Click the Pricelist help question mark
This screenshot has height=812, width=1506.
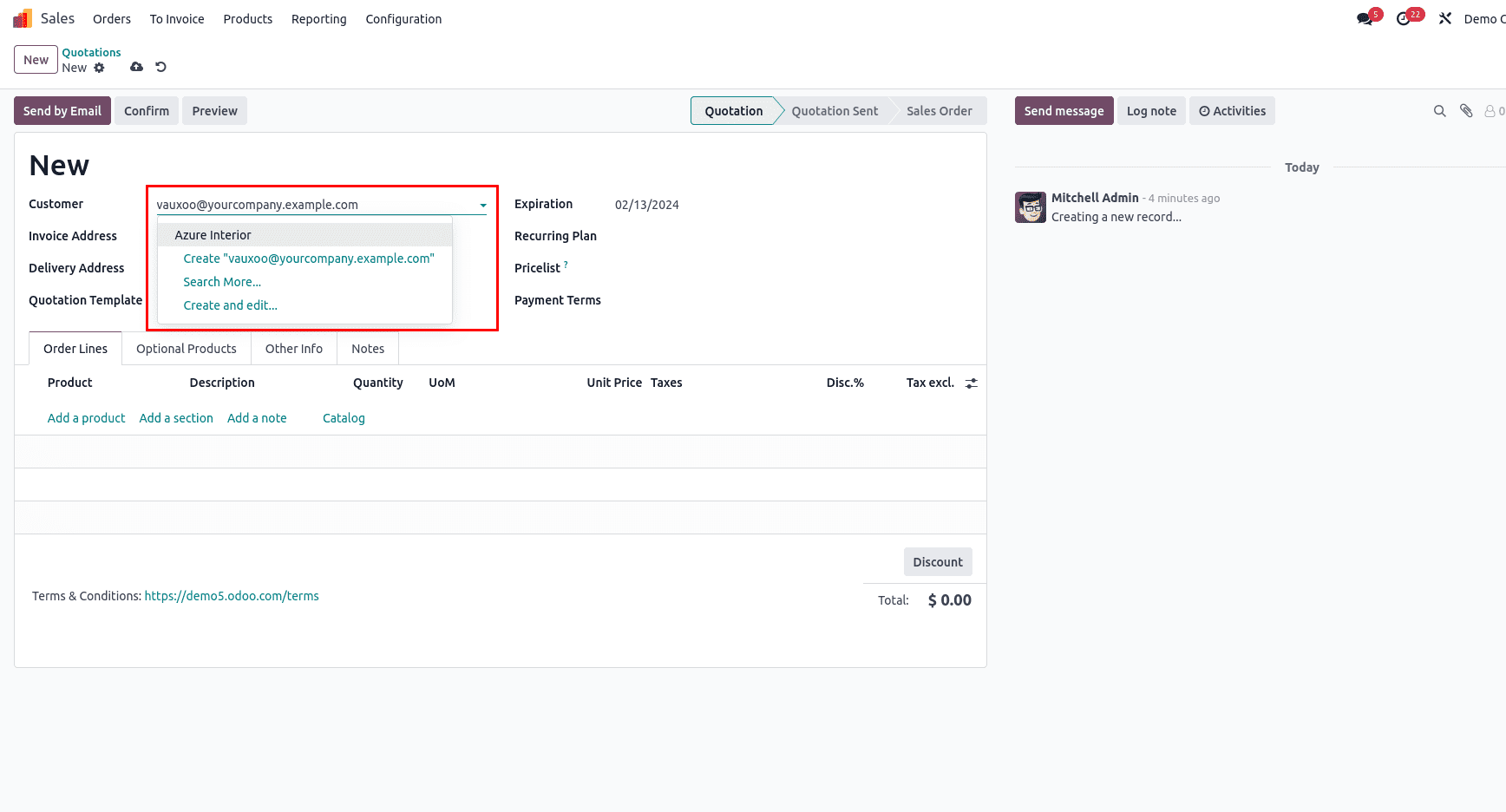[x=566, y=264]
